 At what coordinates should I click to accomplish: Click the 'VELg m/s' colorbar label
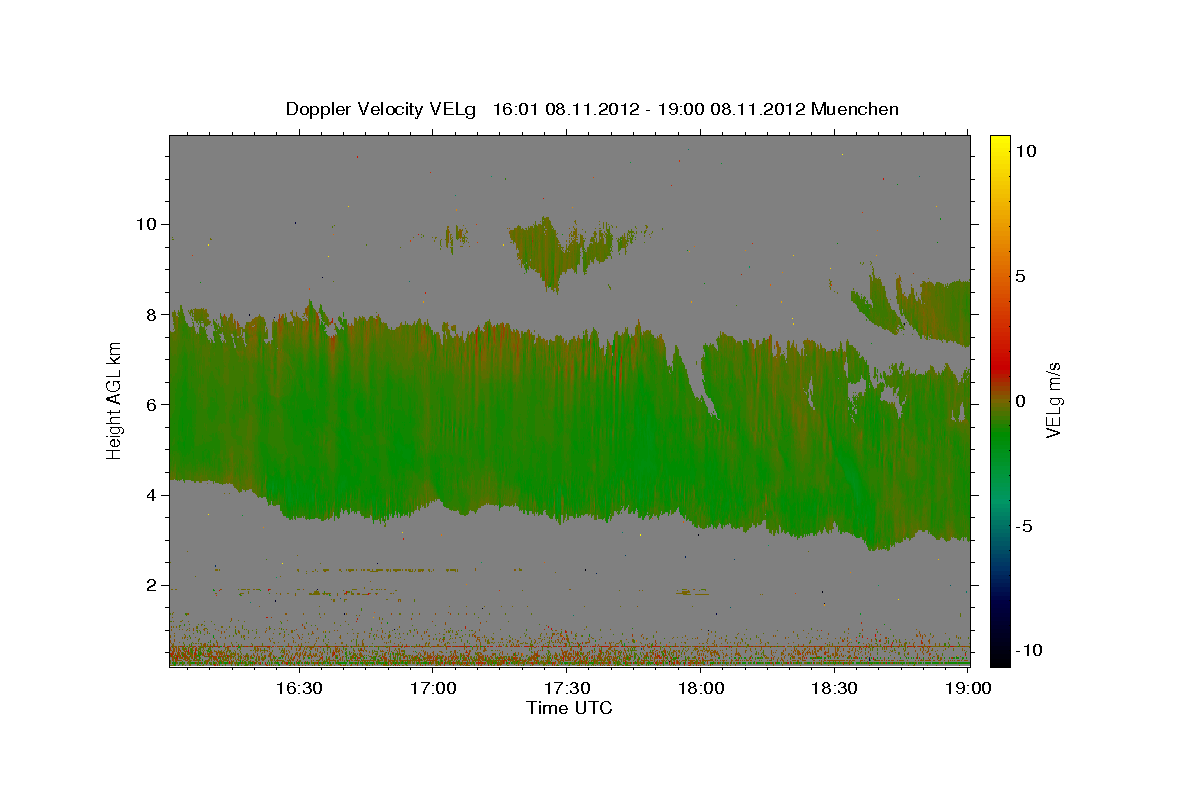coord(1053,401)
